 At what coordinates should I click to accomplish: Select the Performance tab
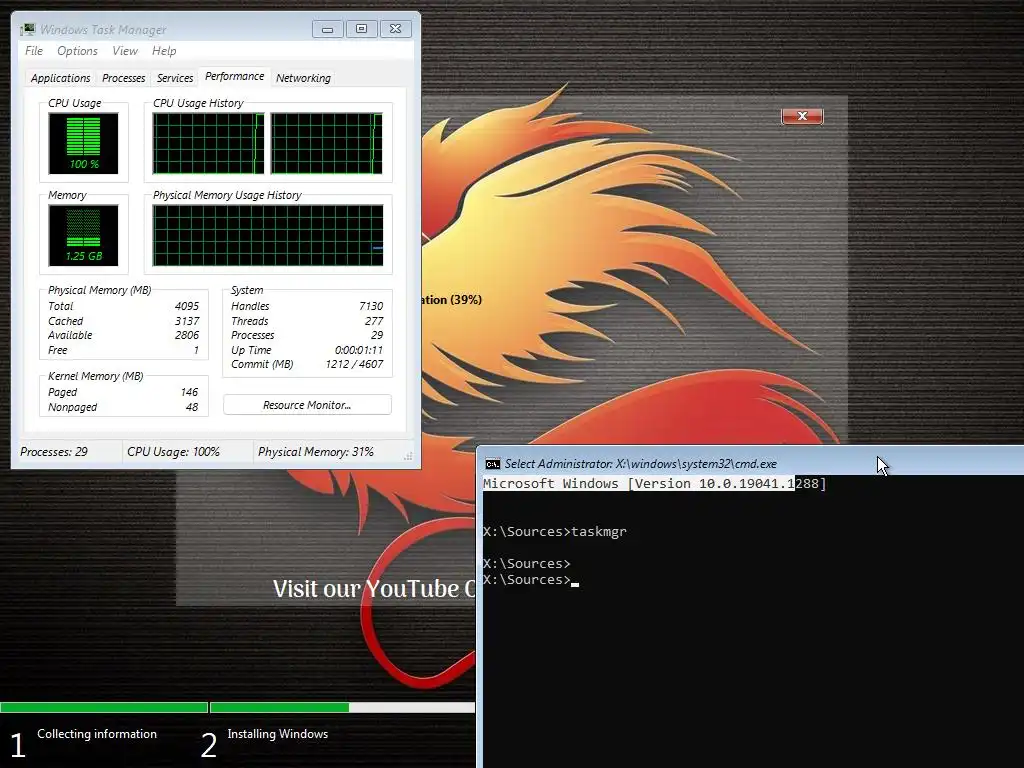tap(234, 76)
